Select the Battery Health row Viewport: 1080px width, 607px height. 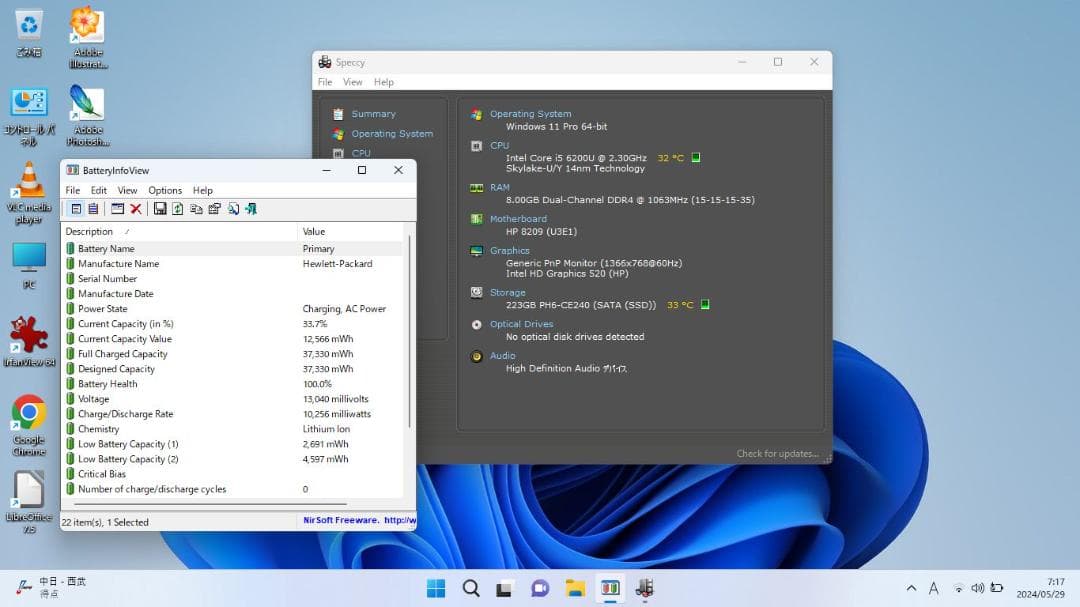108,384
